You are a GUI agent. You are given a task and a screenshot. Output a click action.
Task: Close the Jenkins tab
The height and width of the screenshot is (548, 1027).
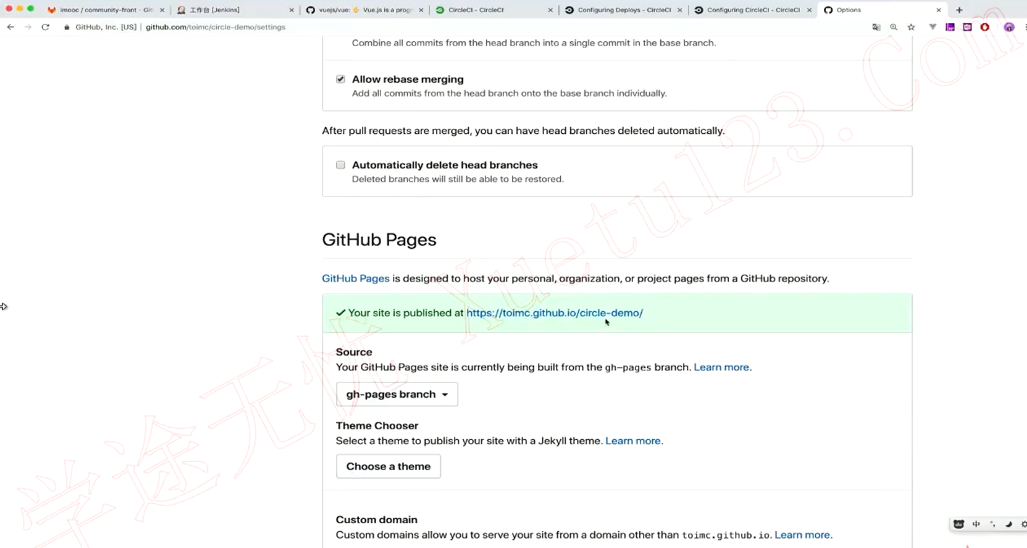[291, 10]
